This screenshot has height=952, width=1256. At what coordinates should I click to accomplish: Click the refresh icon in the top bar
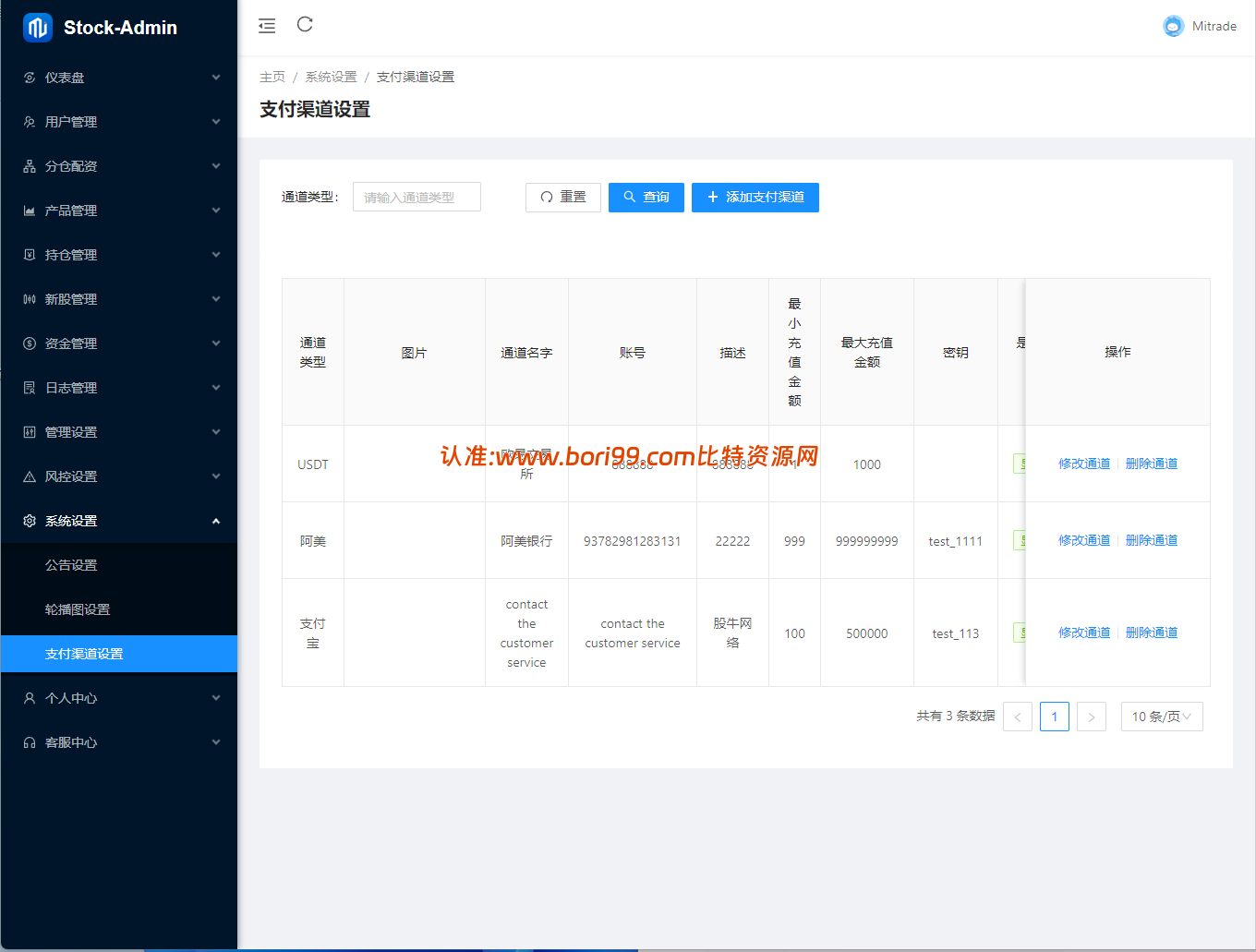click(305, 24)
